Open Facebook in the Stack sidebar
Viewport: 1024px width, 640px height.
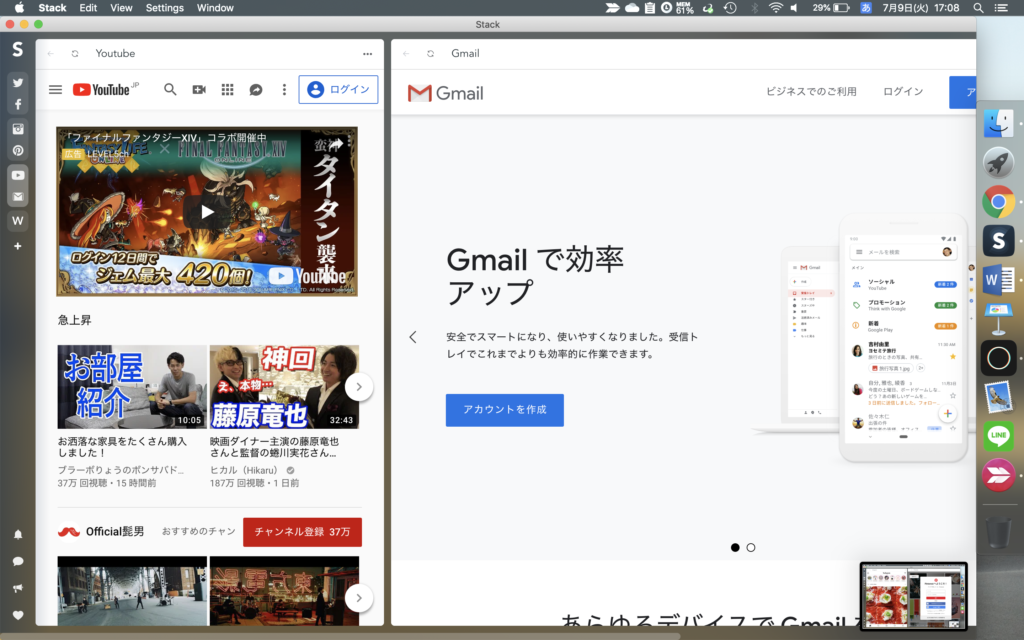click(x=18, y=104)
